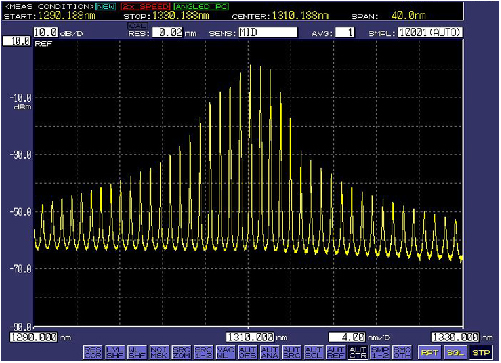Click the rightmost blue indicator before RPT

coord(402,352)
